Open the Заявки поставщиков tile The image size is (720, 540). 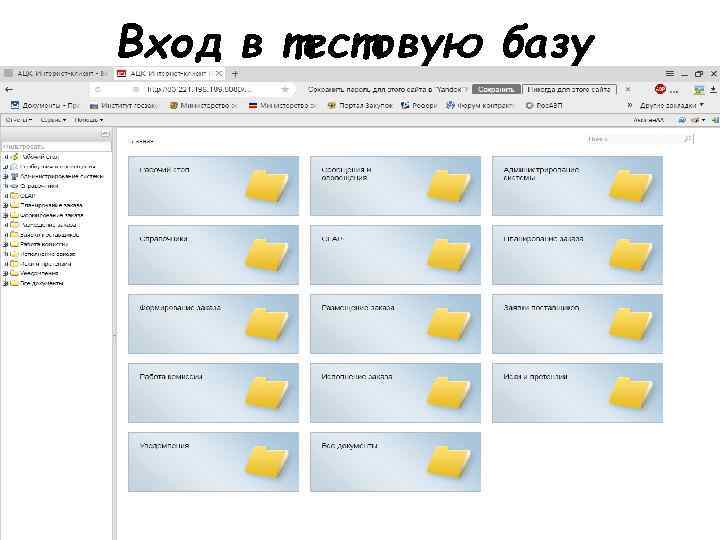tap(578, 324)
